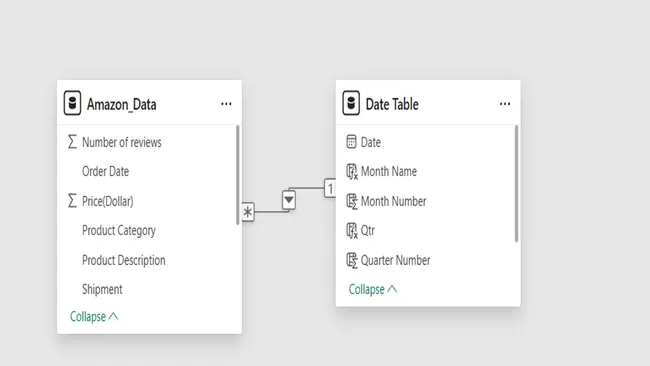The height and width of the screenshot is (366, 650).
Task: Click the many (*) cardinality marker
Action: [247, 212]
